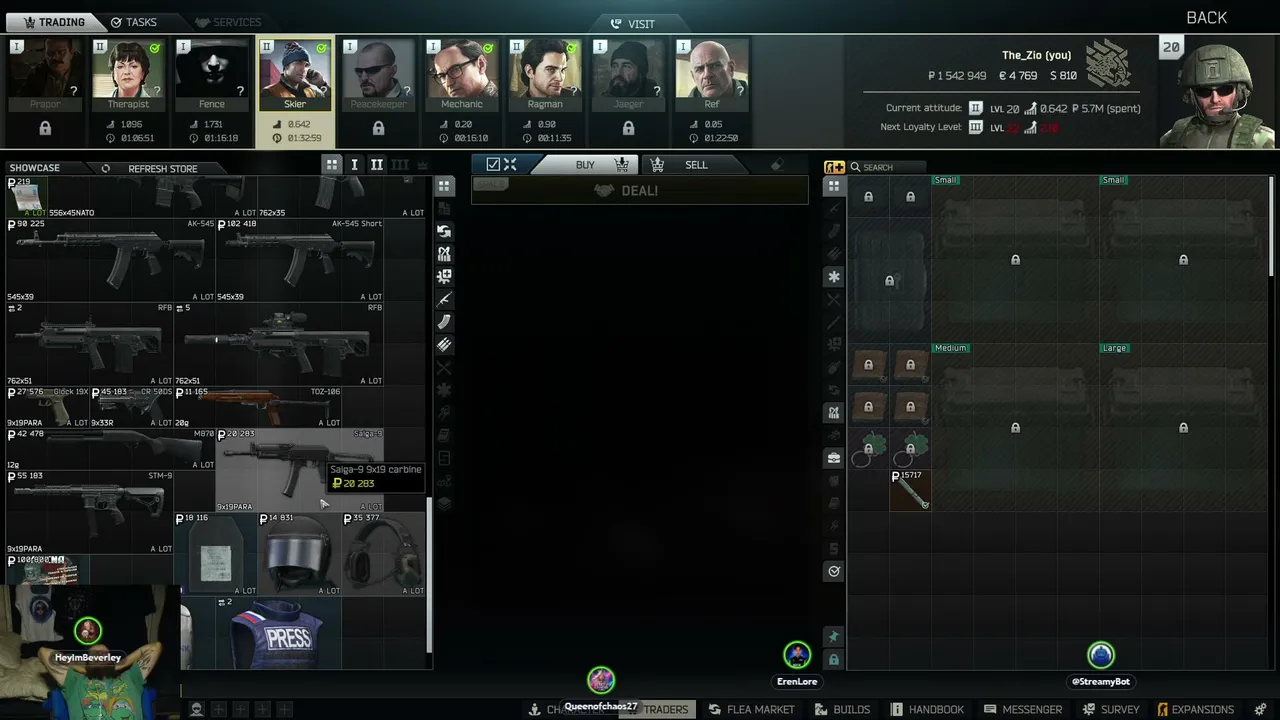Click the refresh arrows icon beside Refresh Store
This screenshot has width=1280, height=720.
pyautogui.click(x=106, y=169)
